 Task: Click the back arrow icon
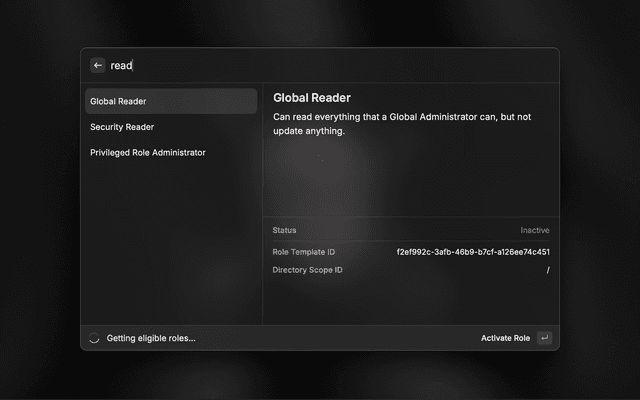(98, 65)
